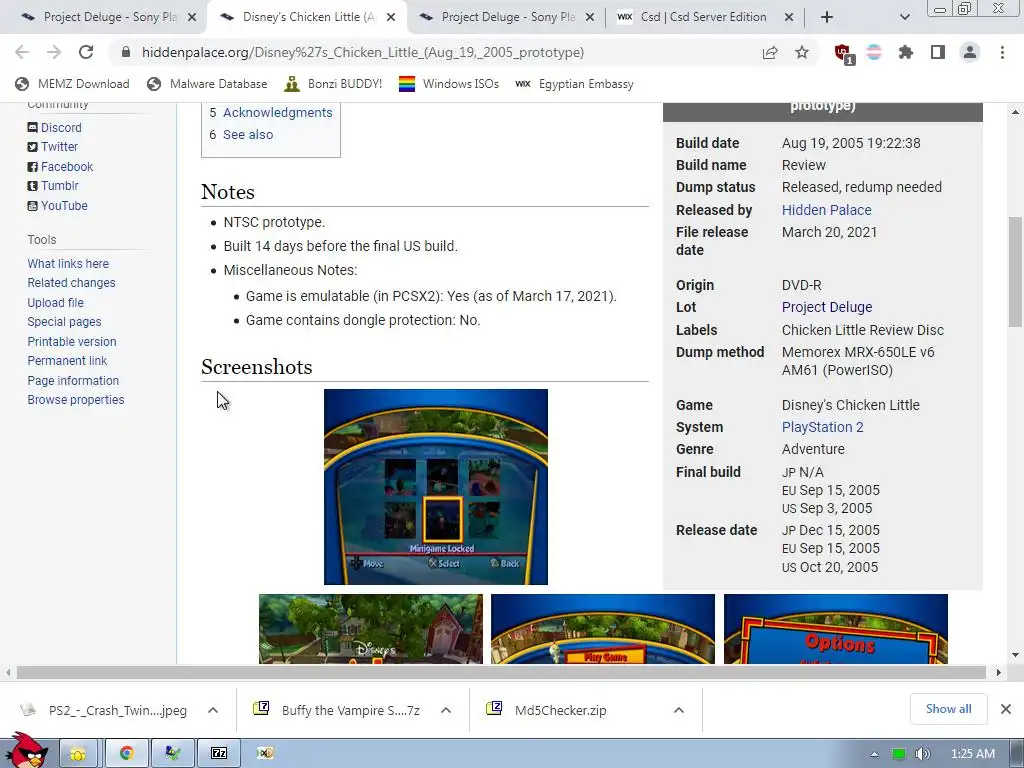Open the downloaded Md5Checker.zip file
This screenshot has height=768, width=1024.
click(x=560, y=710)
